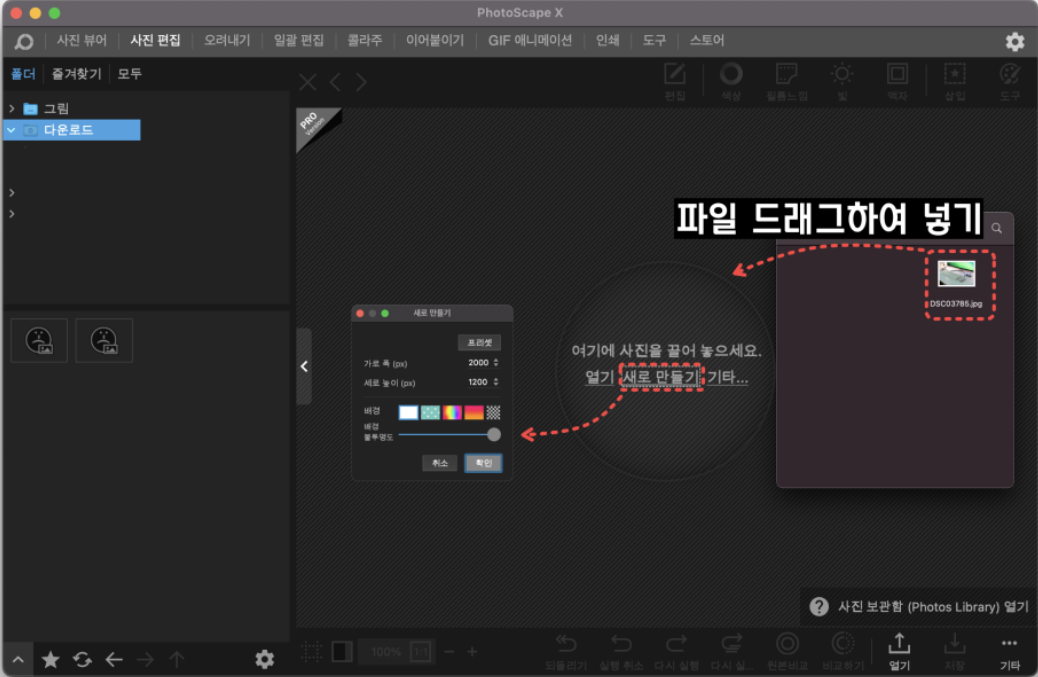Open the GIF 애니메이션 tab

click(530, 41)
